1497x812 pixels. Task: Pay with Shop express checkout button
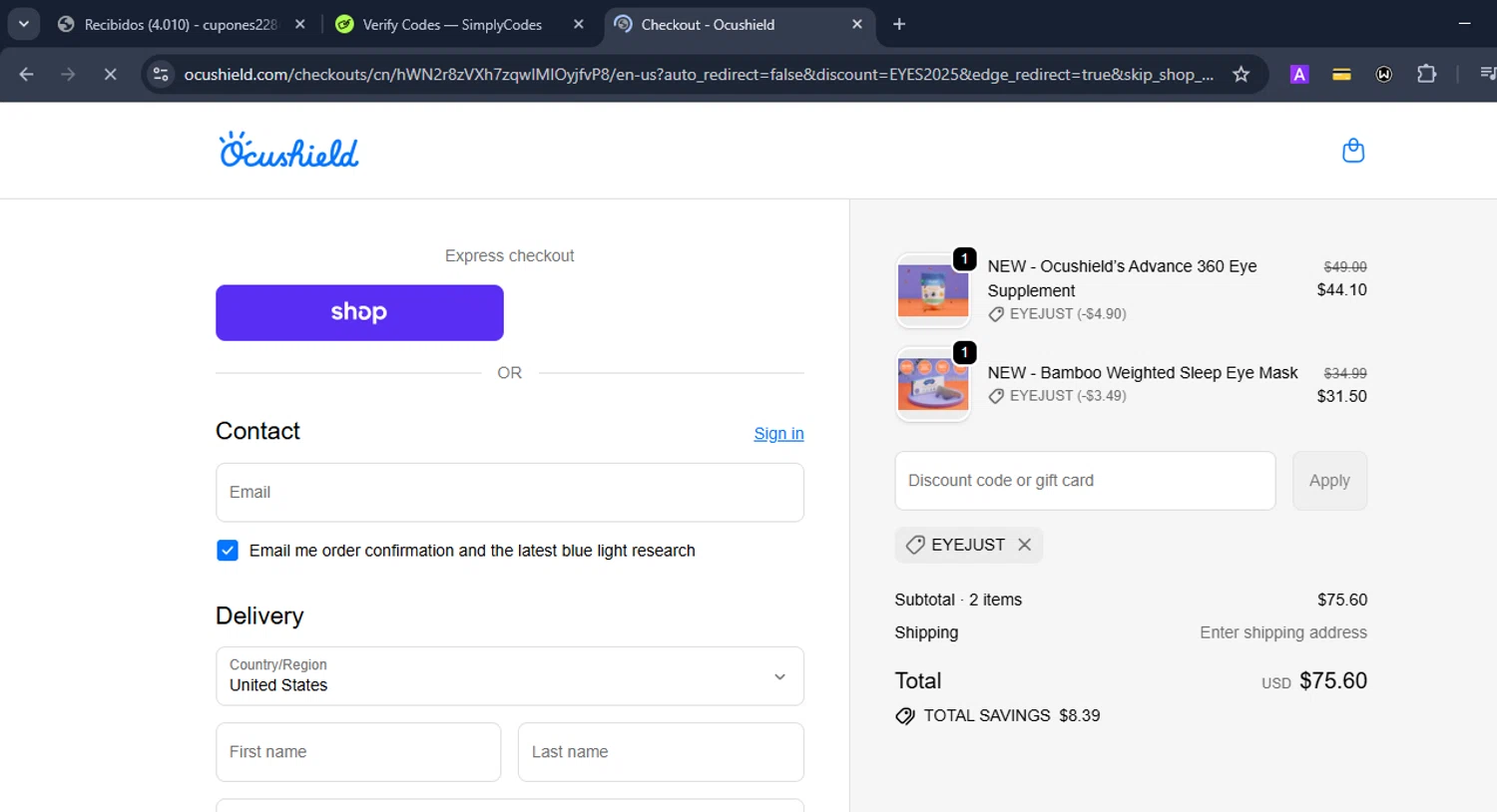click(x=359, y=313)
